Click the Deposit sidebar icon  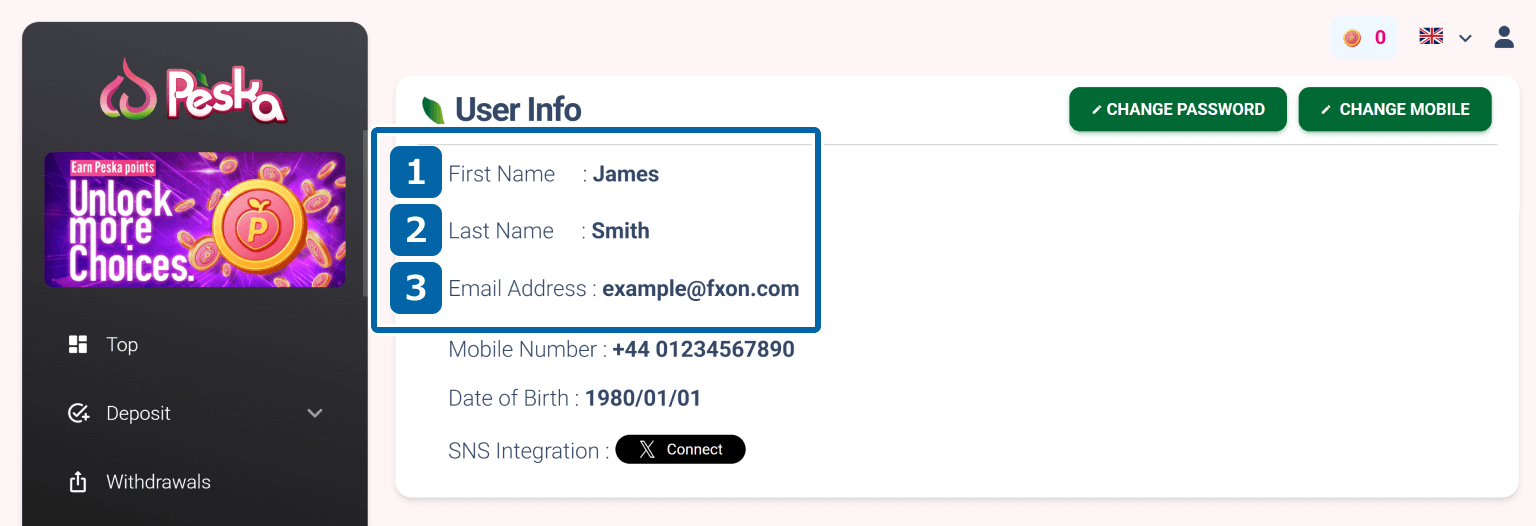78,413
